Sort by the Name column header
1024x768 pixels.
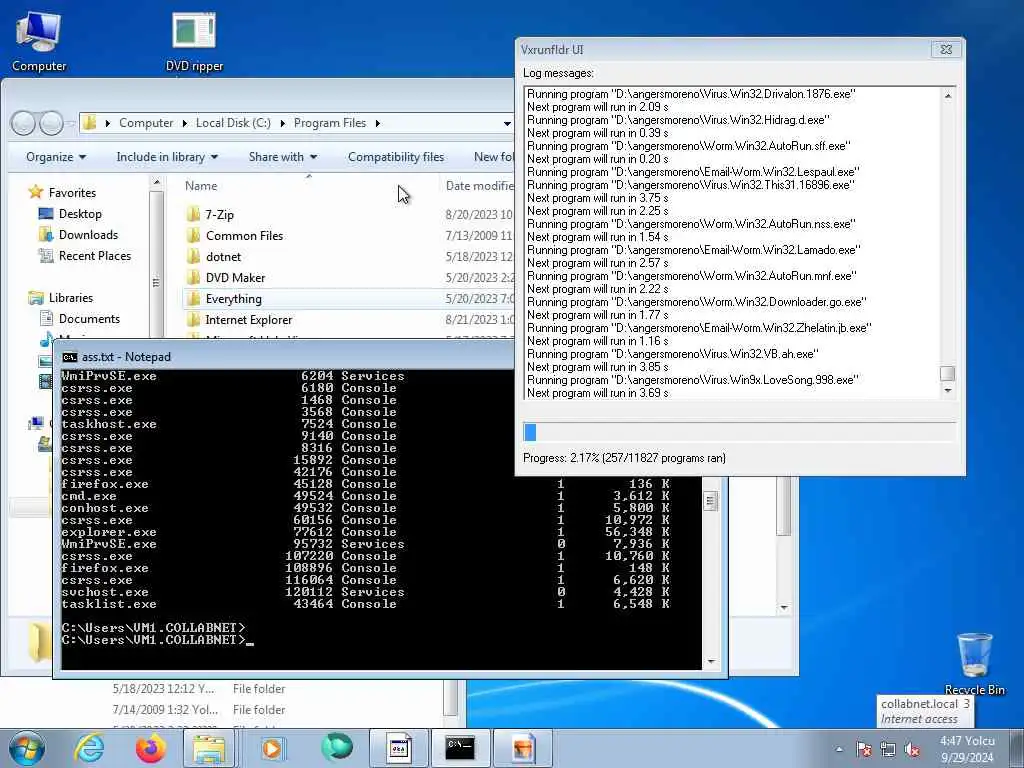pos(200,185)
